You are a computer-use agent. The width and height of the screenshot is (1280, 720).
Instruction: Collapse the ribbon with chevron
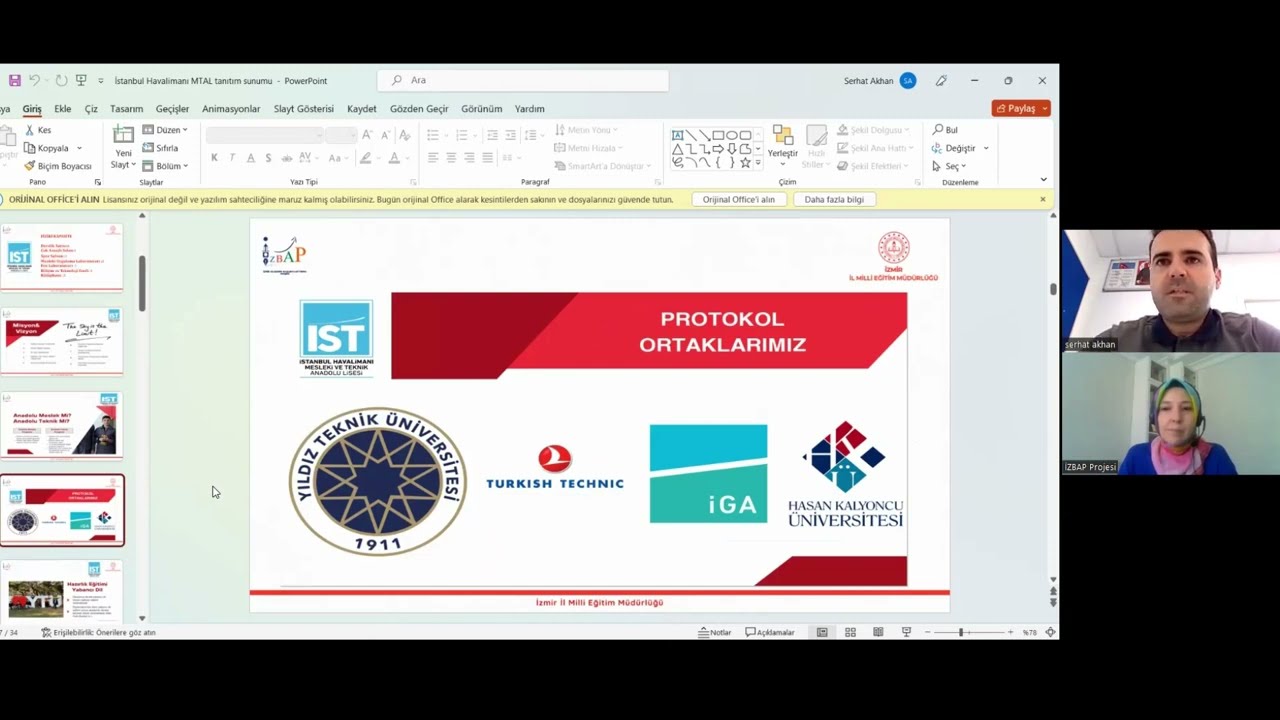(1043, 180)
